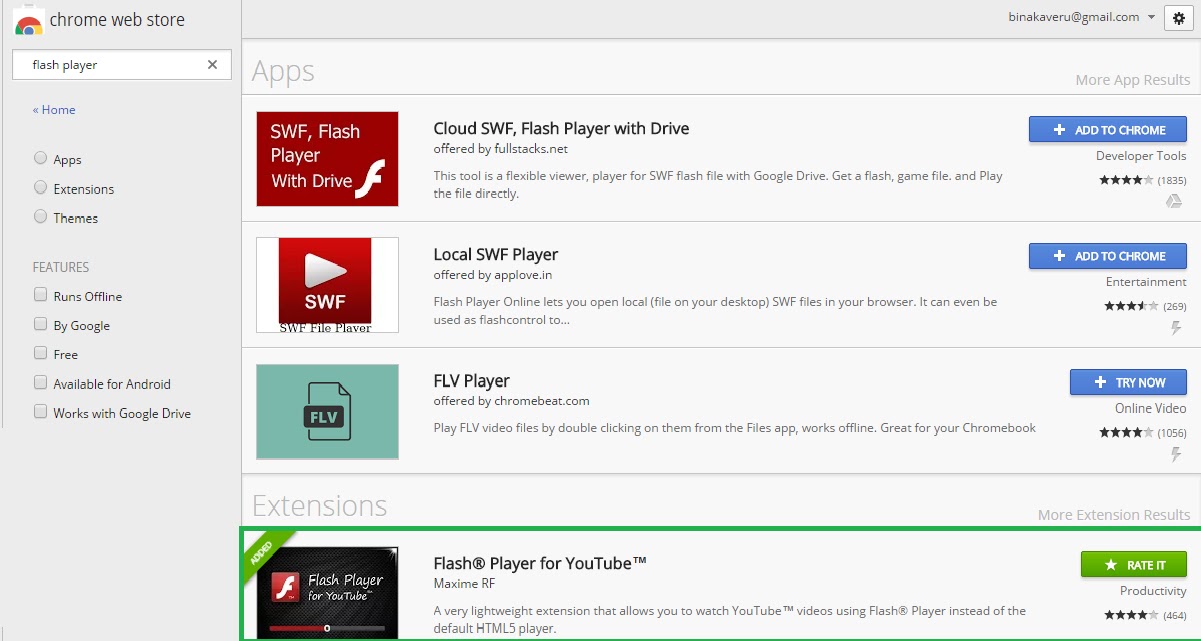Click the offline lightning icon under FLV Player
1201x641 pixels.
pyautogui.click(x=1177, y=455)
